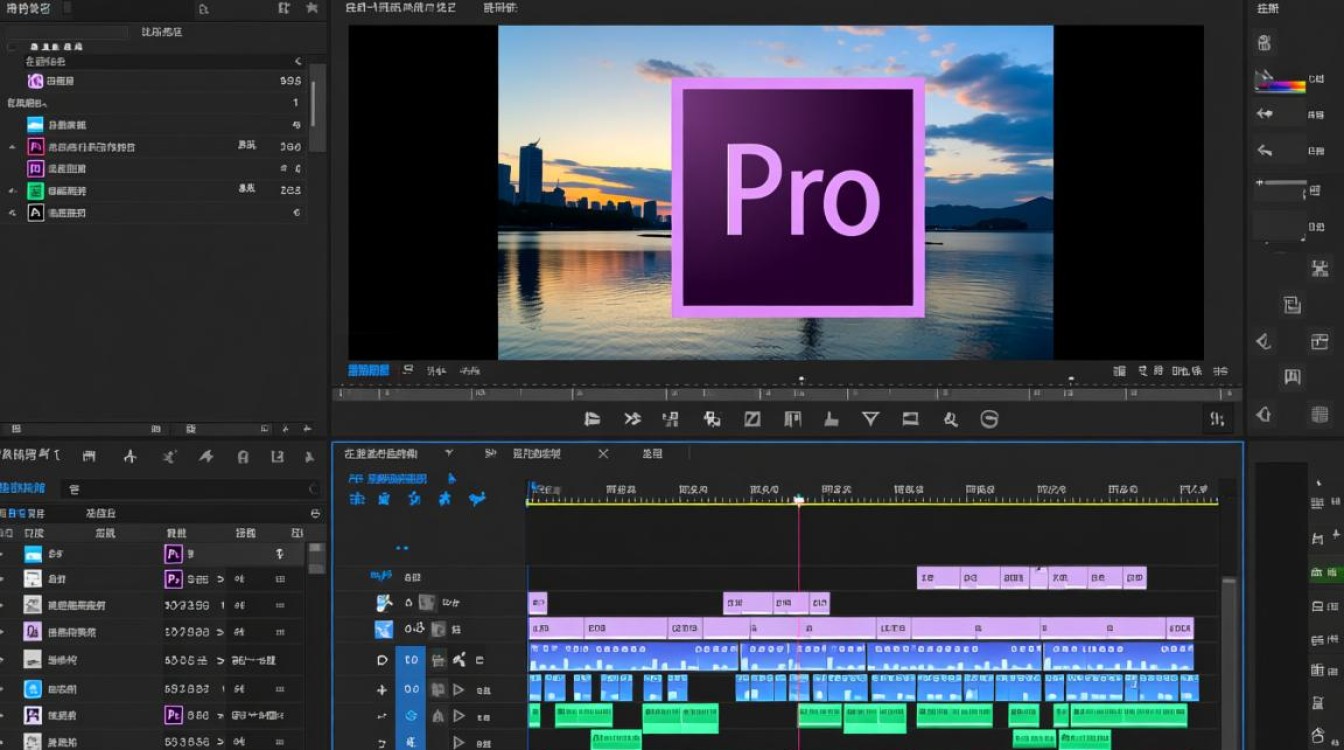Click the Pr badge in the highlighted bin row

click(x=173, y=553)
